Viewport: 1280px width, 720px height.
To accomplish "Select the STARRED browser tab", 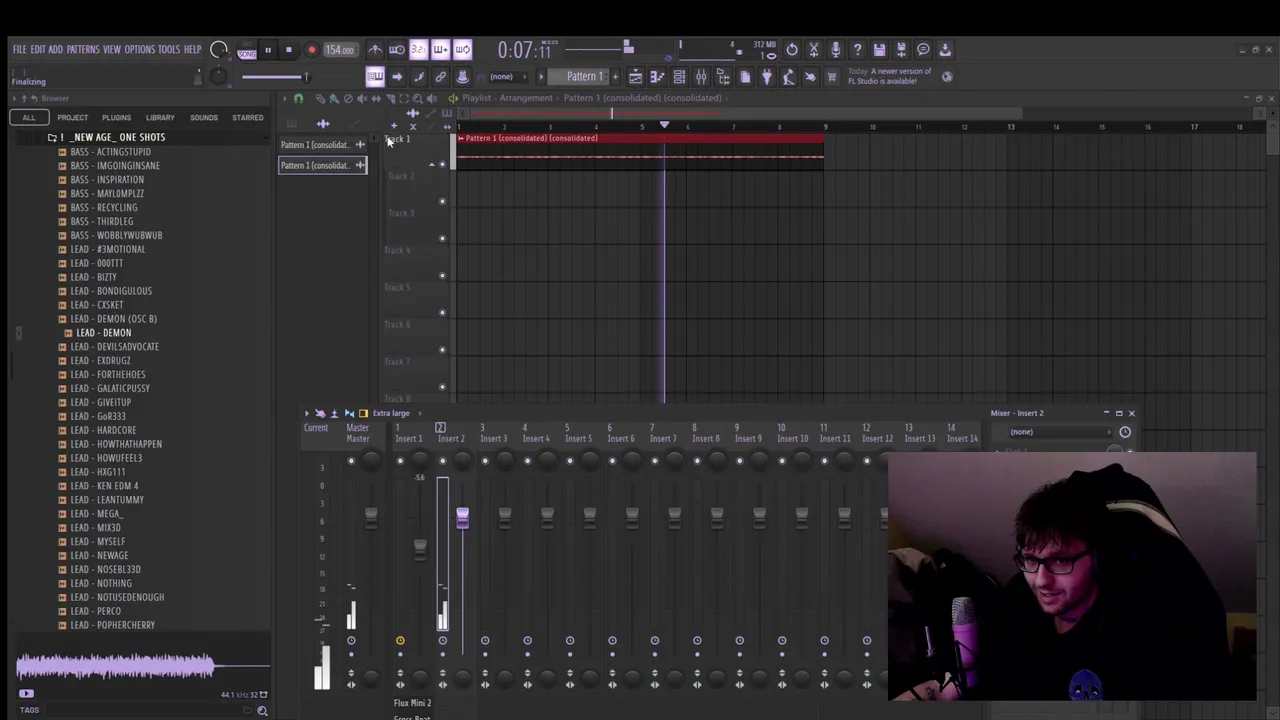I will coord(248,117).
